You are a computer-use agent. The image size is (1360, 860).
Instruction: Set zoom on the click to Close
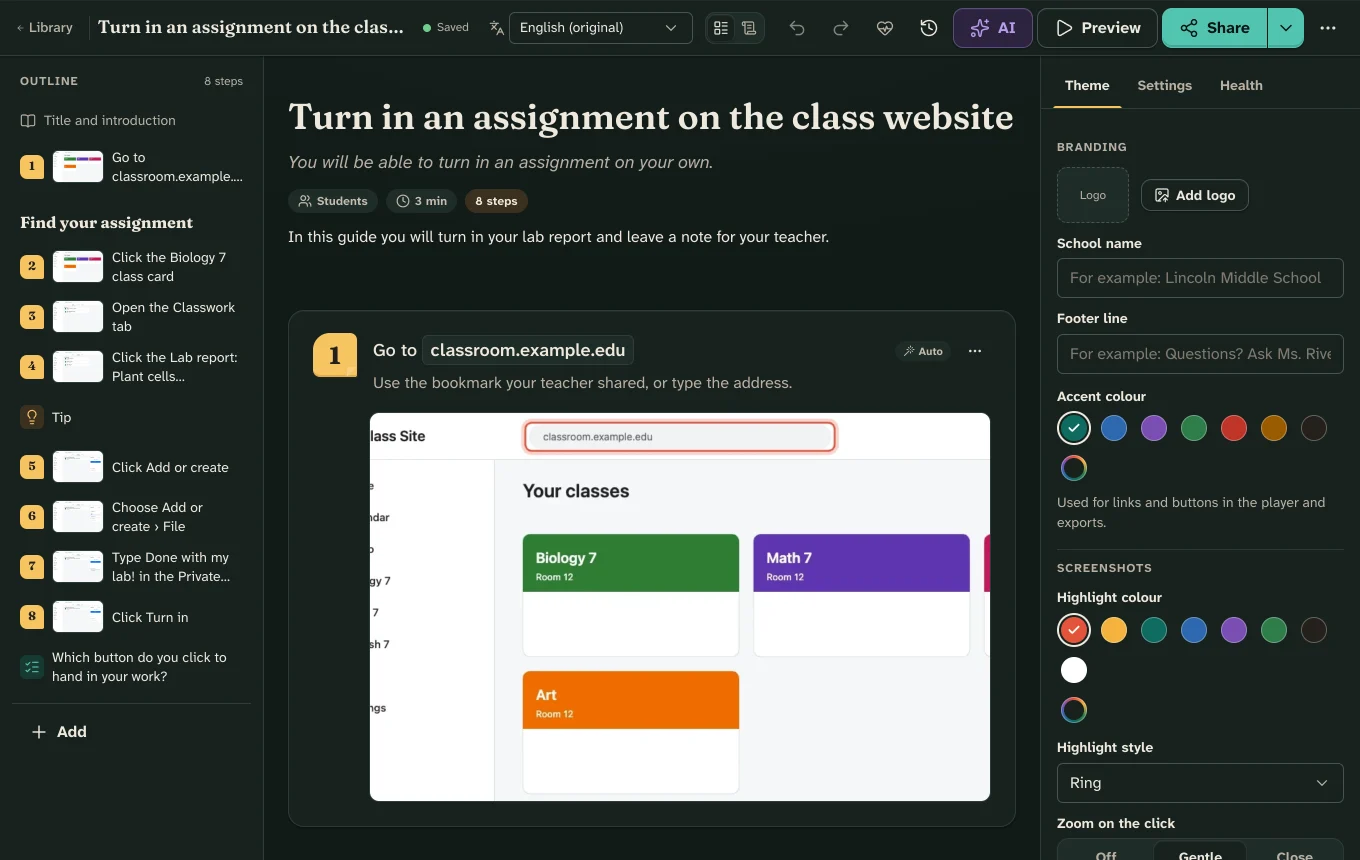pyautogui.click(x=1294, y=856)
